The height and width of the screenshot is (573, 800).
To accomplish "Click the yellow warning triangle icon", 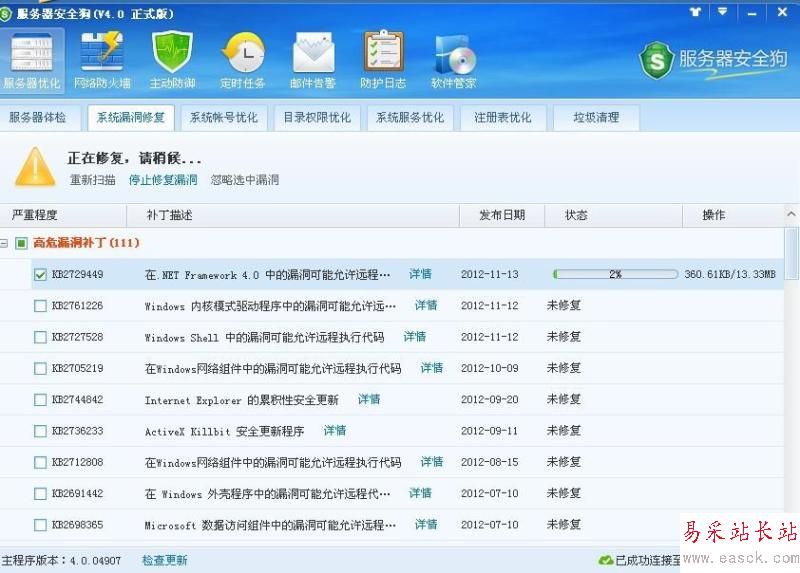I will tap(35, 167).
